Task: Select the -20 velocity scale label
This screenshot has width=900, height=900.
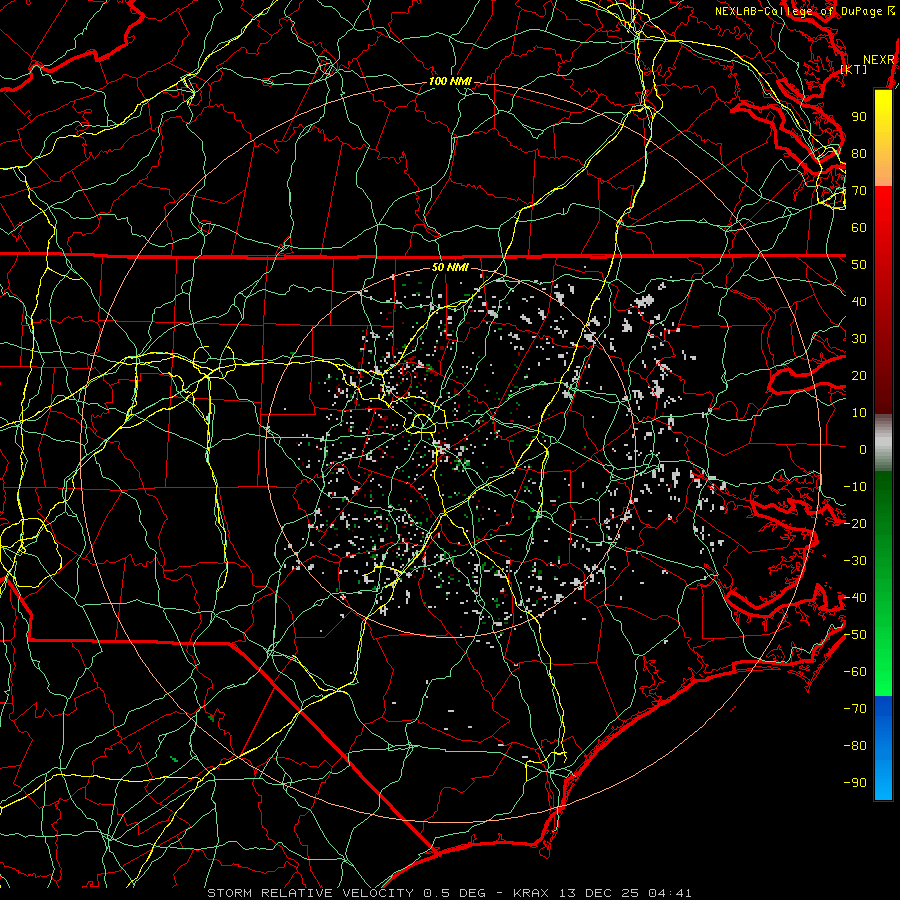Action: coord(855,523)
